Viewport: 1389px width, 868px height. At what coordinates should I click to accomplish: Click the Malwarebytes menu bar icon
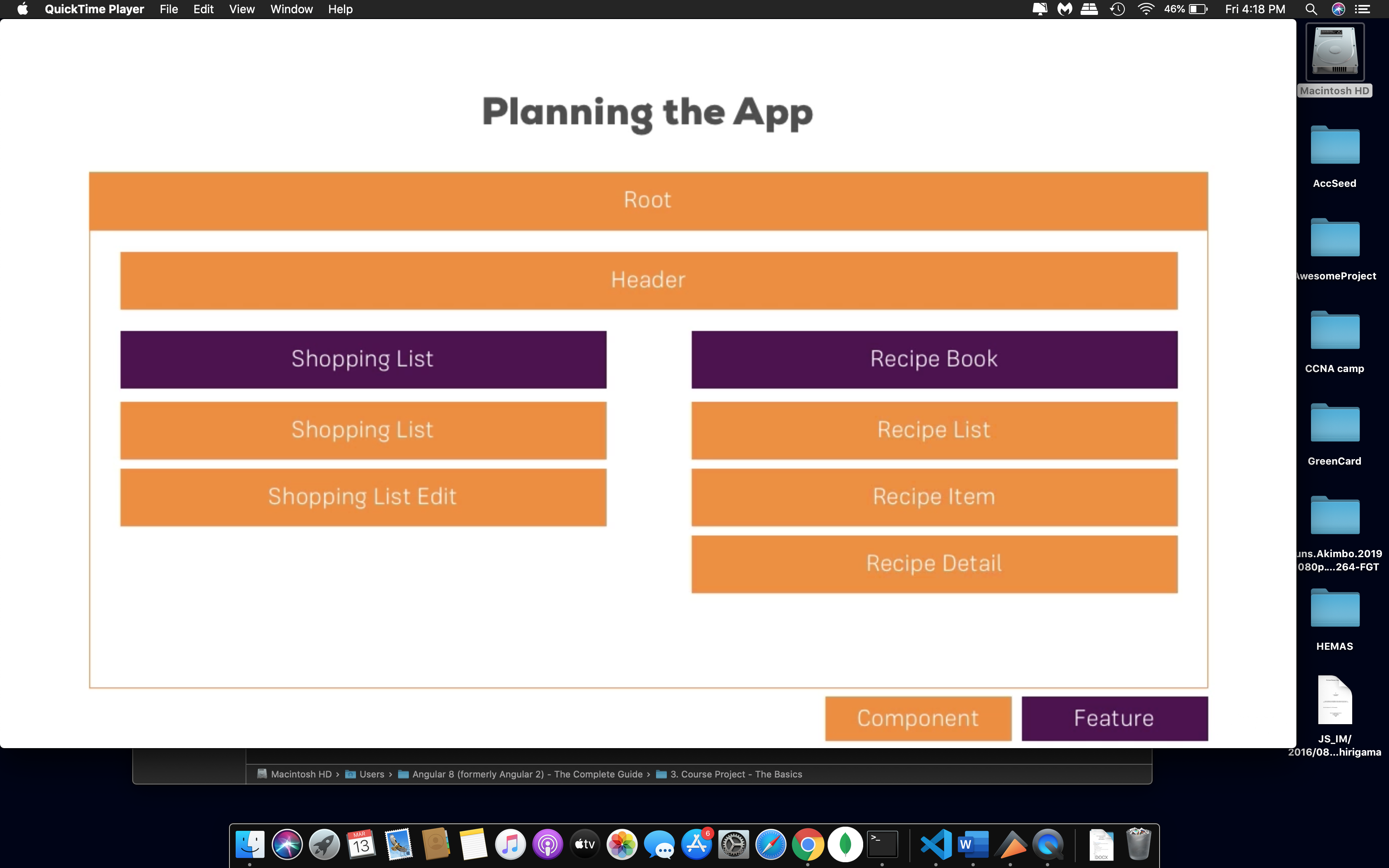tap(1065, 9)
